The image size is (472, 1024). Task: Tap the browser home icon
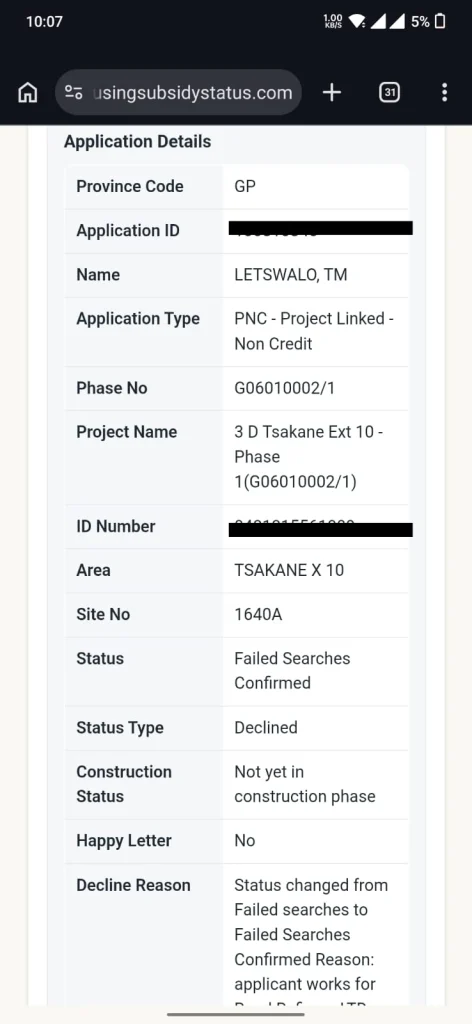pos(27,93)
